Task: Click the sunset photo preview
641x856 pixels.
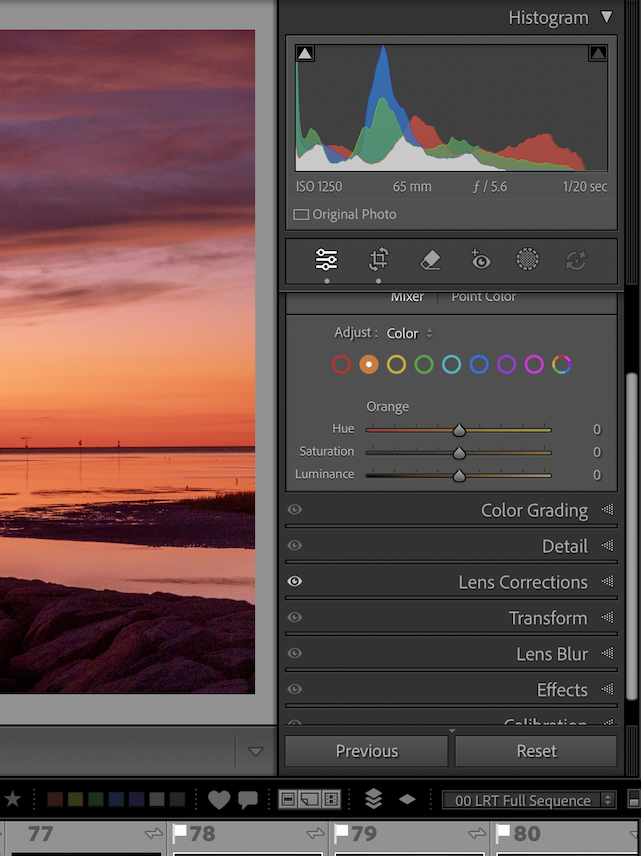Action: (x=127, y=362)
